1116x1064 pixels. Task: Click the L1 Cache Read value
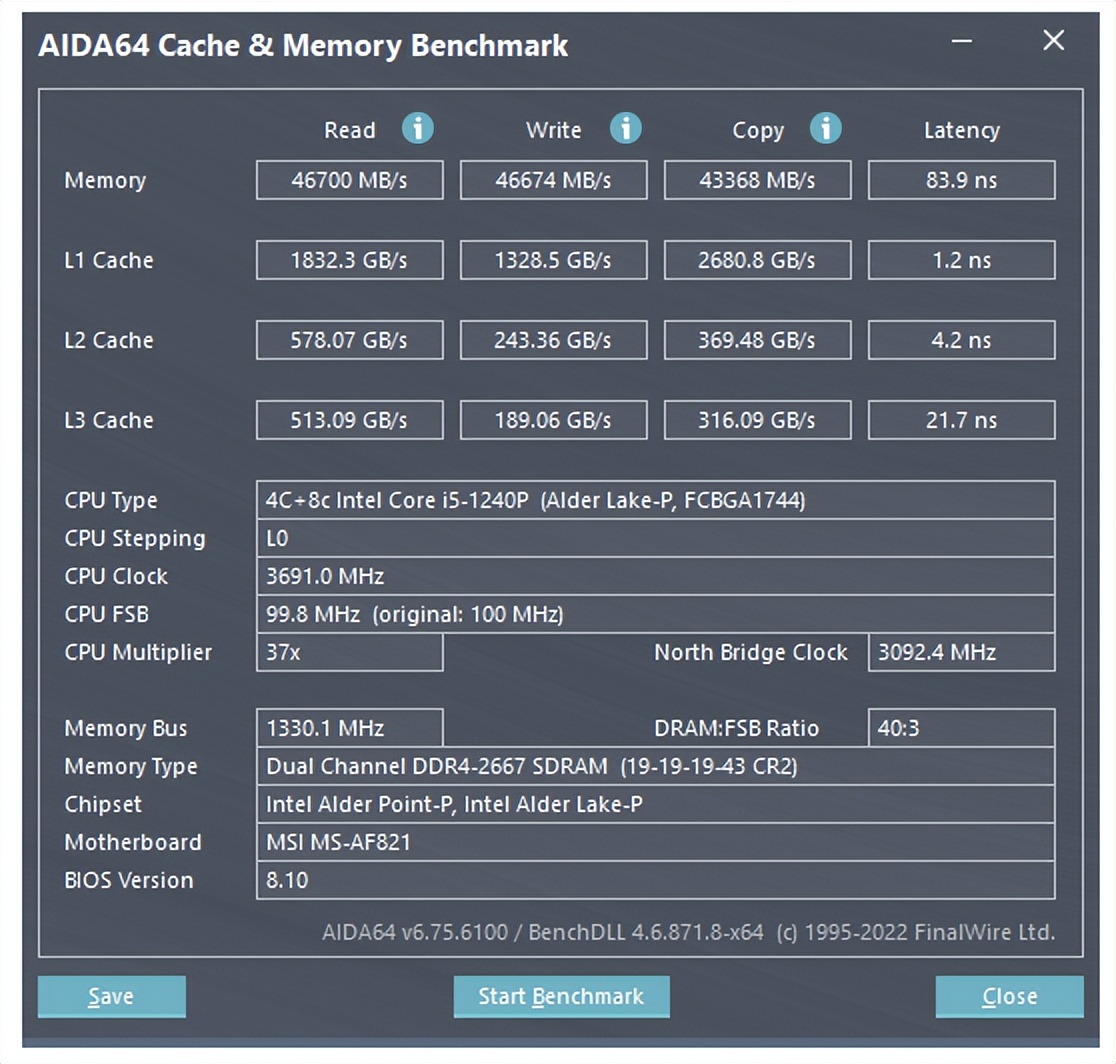pos(349,261)
